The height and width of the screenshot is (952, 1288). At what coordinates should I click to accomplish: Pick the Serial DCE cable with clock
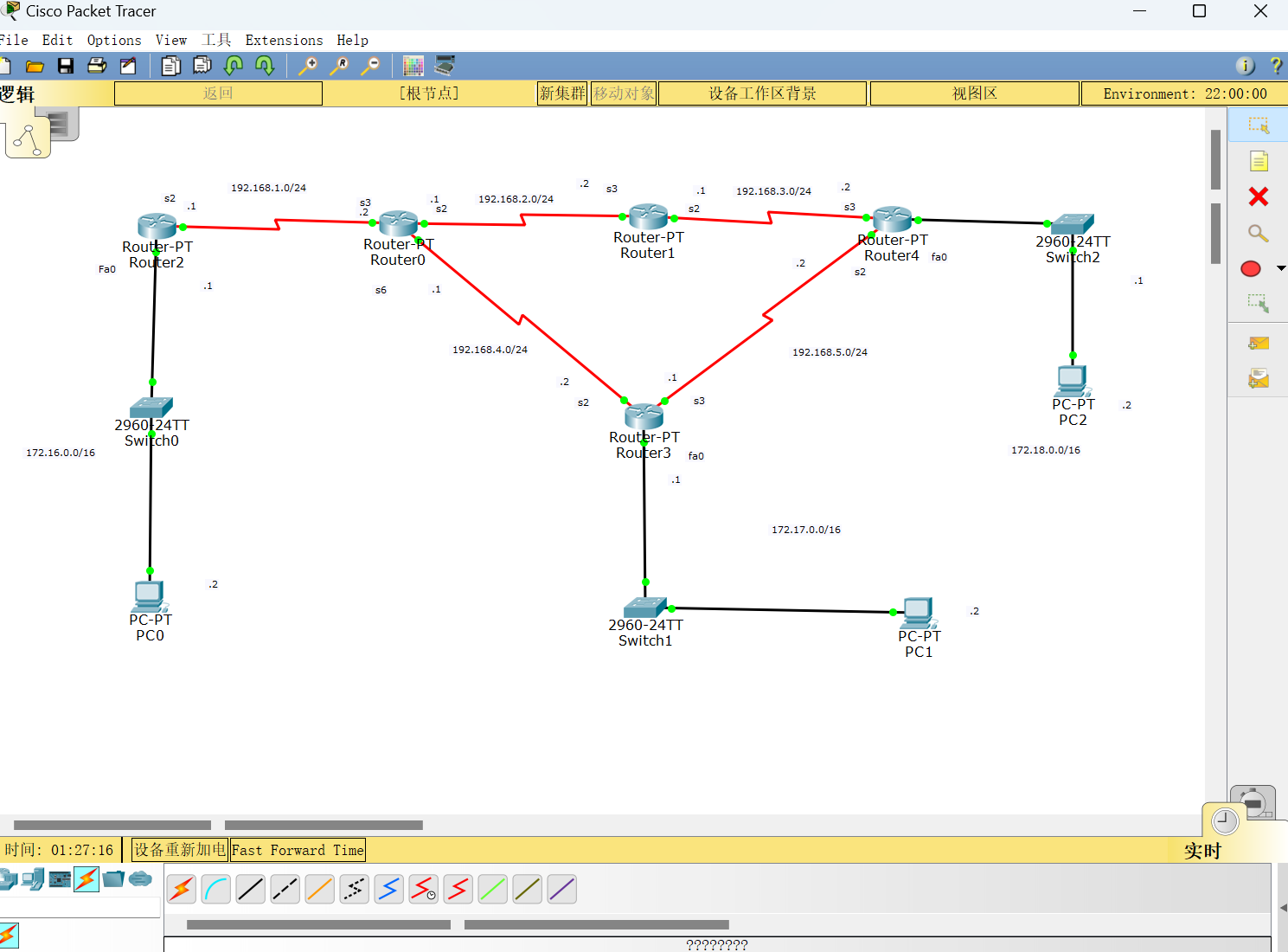[424, 889]
